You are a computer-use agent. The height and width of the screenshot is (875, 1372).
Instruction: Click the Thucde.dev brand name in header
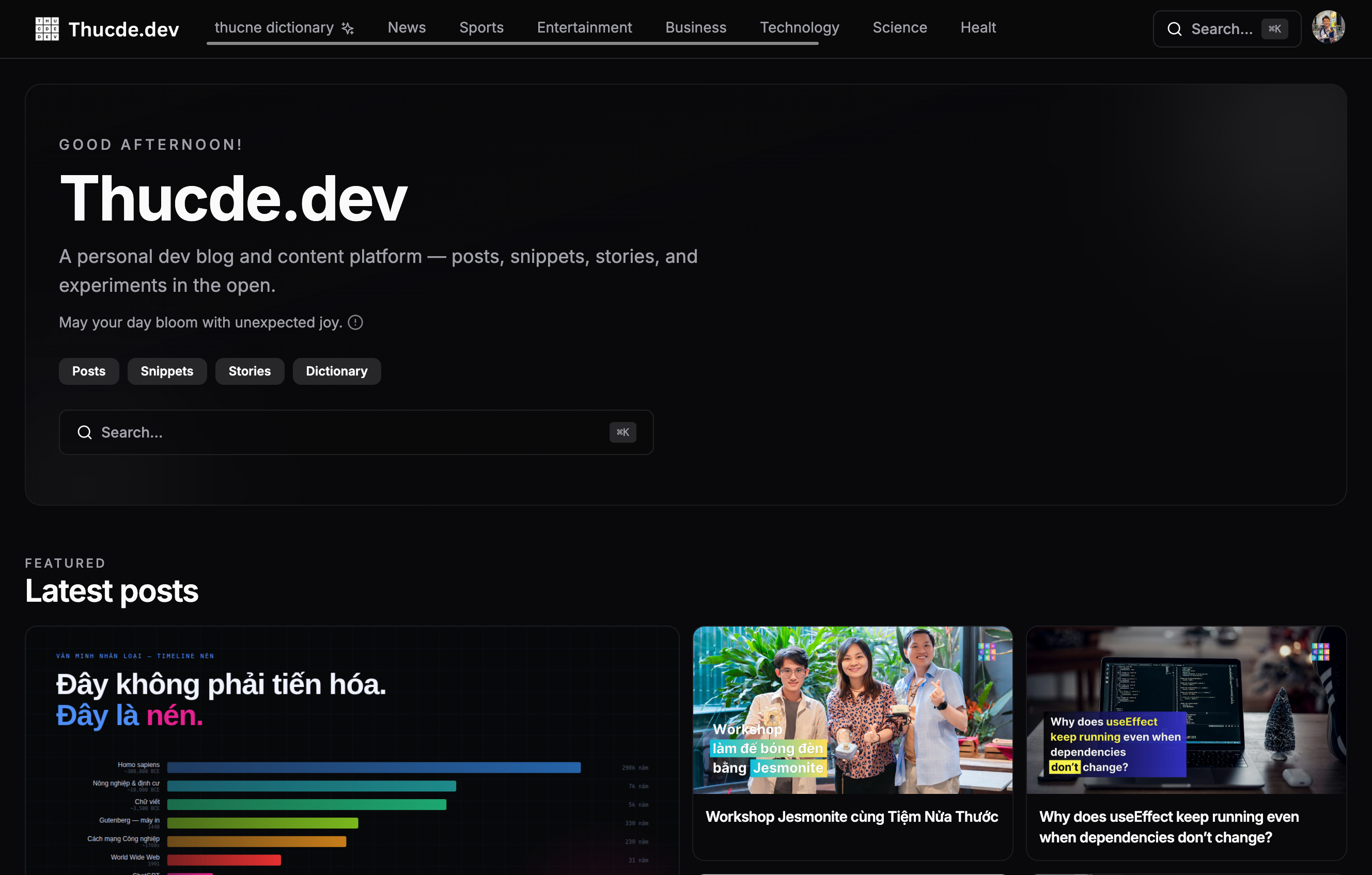(123, 29)
